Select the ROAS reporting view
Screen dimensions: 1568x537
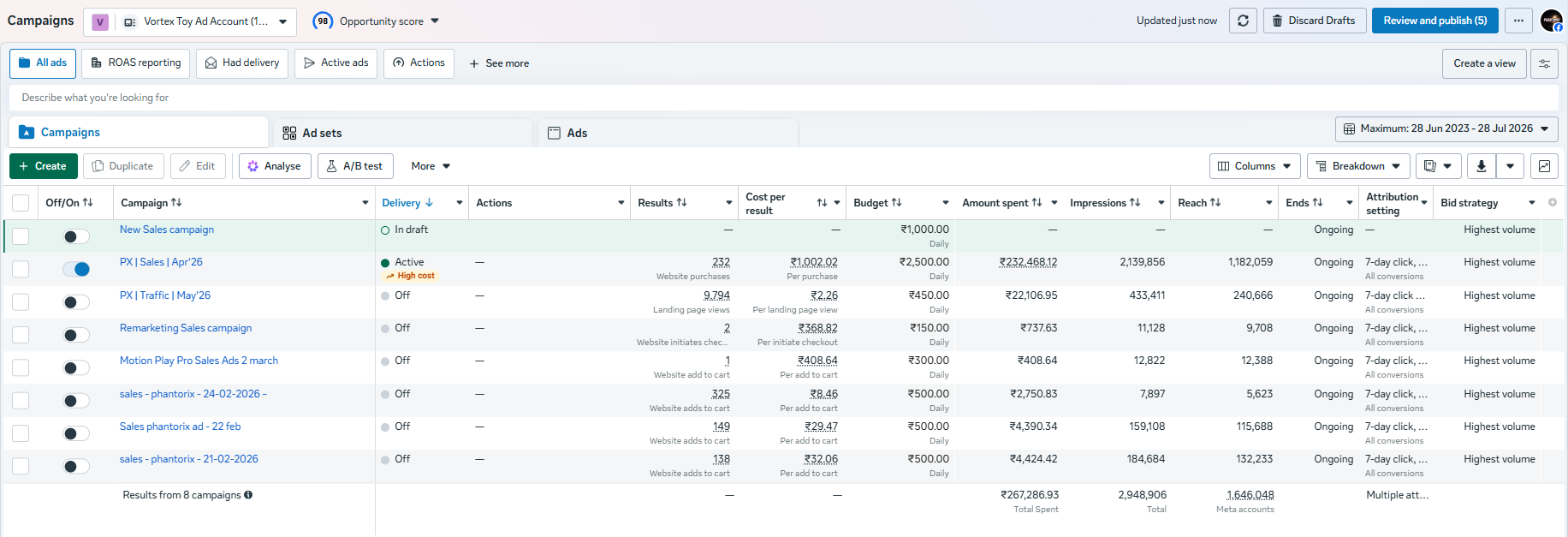(136, 63)
